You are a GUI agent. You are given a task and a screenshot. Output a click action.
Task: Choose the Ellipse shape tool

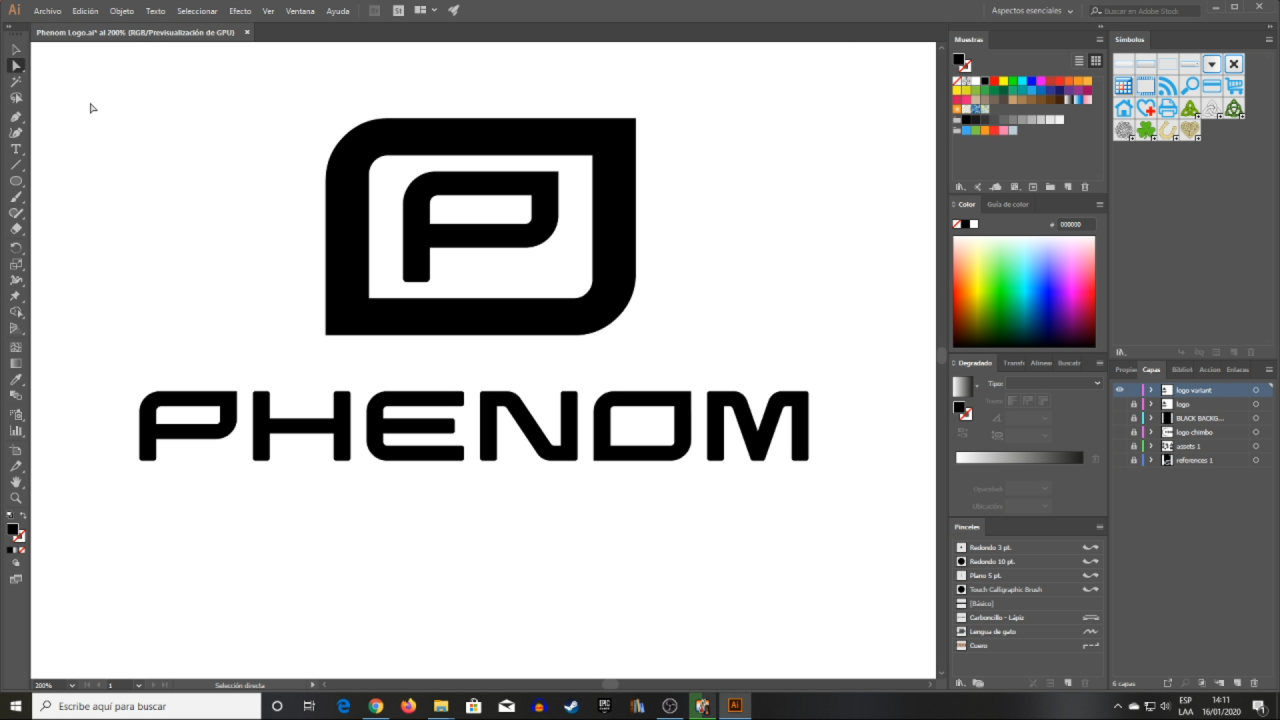pyautogui.click(x=16, y=181)
